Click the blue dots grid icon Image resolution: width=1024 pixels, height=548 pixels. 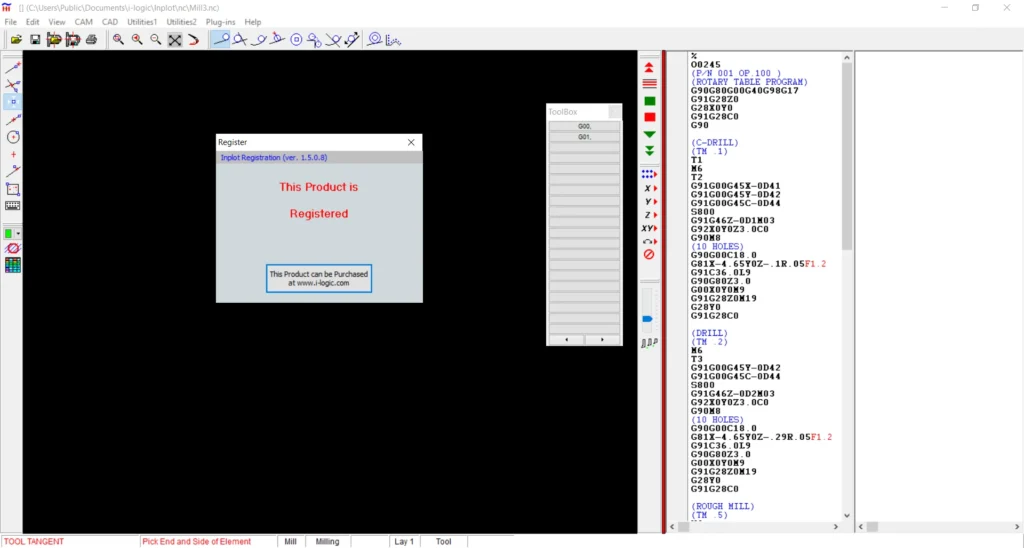point(649,174)
